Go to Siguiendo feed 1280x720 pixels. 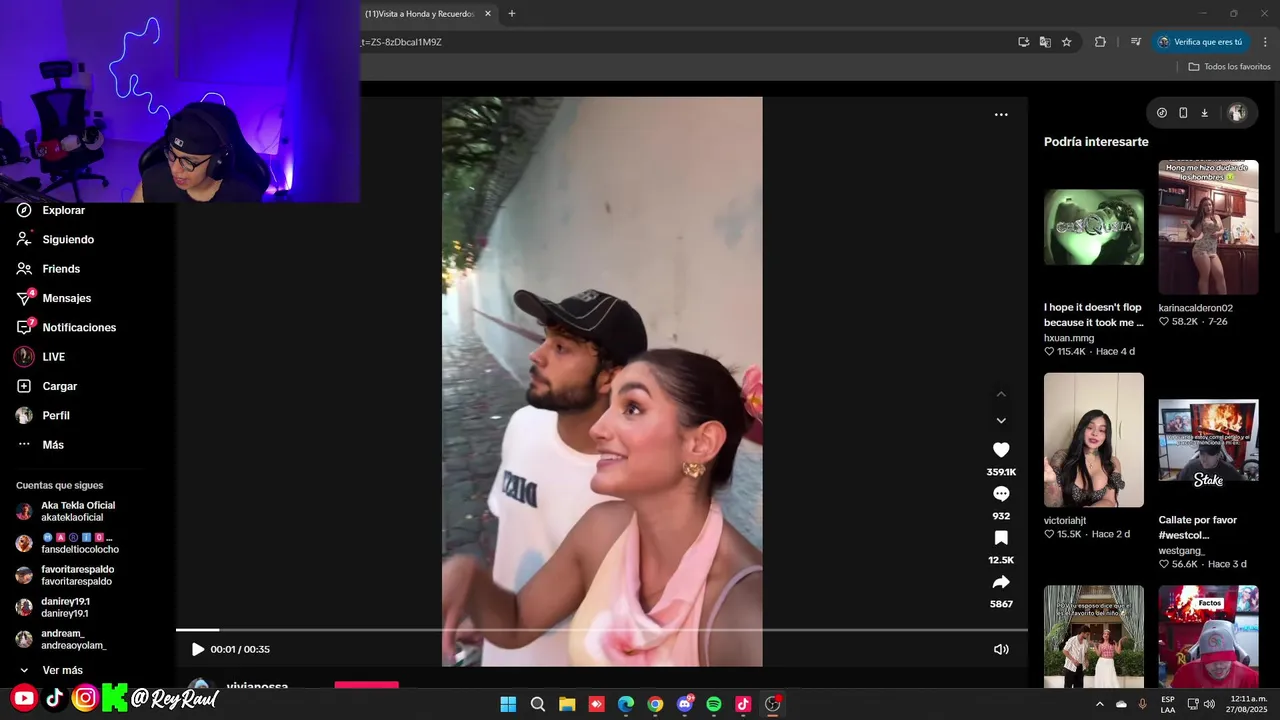56,240
